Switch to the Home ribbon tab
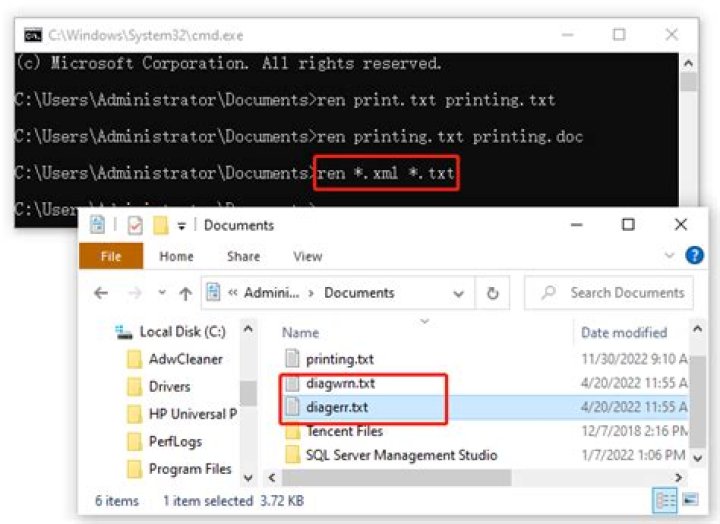720x524 pixels. [176, 256]
